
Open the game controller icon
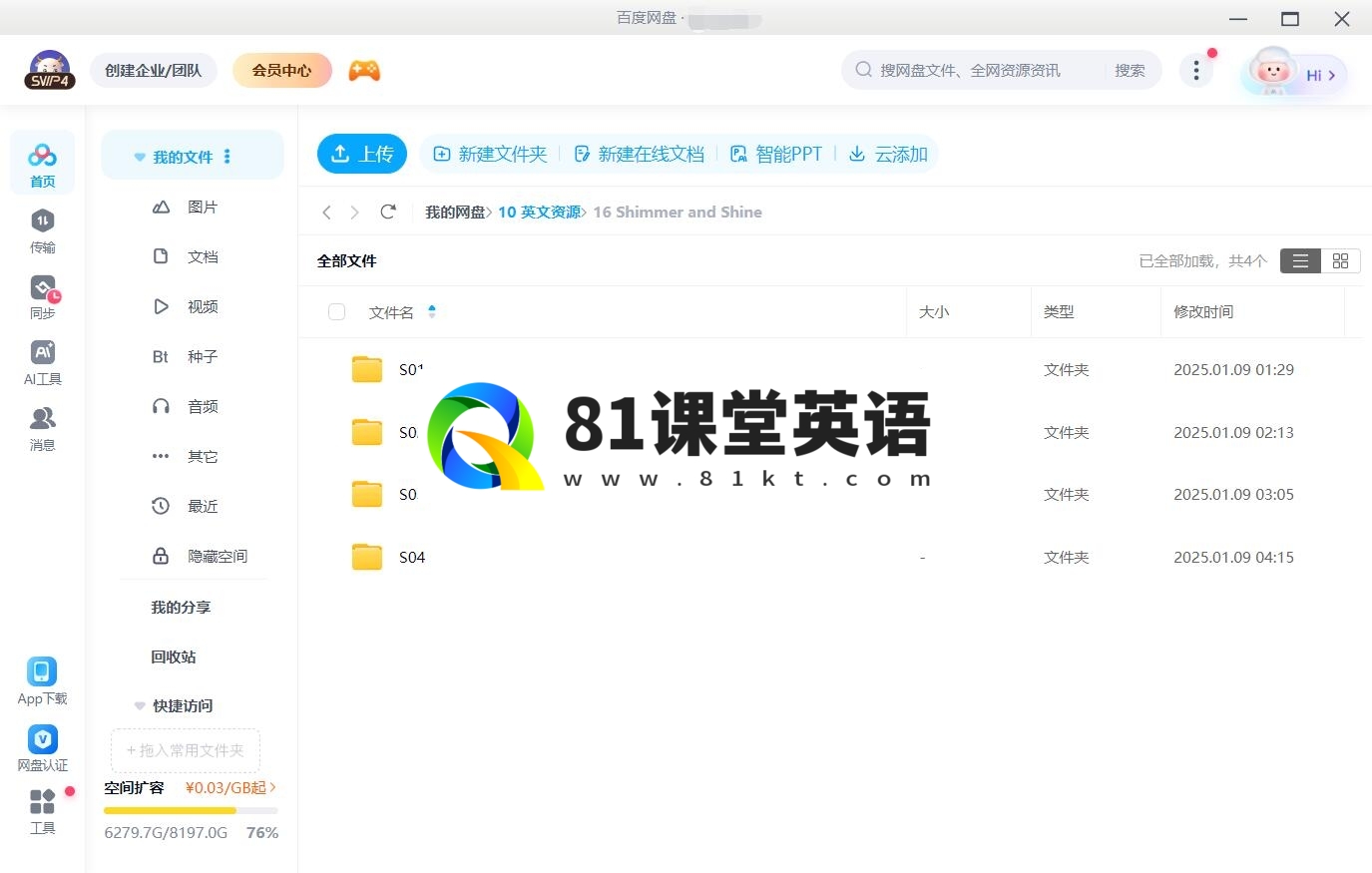tap(364, 71)
